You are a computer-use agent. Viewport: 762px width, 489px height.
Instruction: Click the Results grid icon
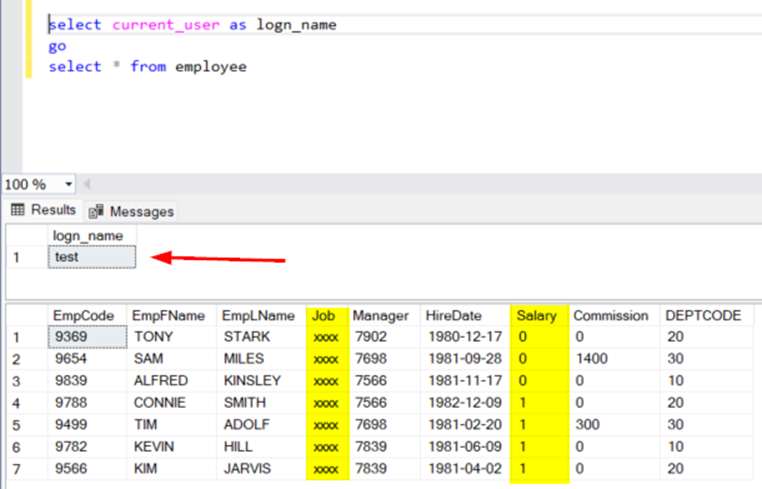[x=17, y=210]
